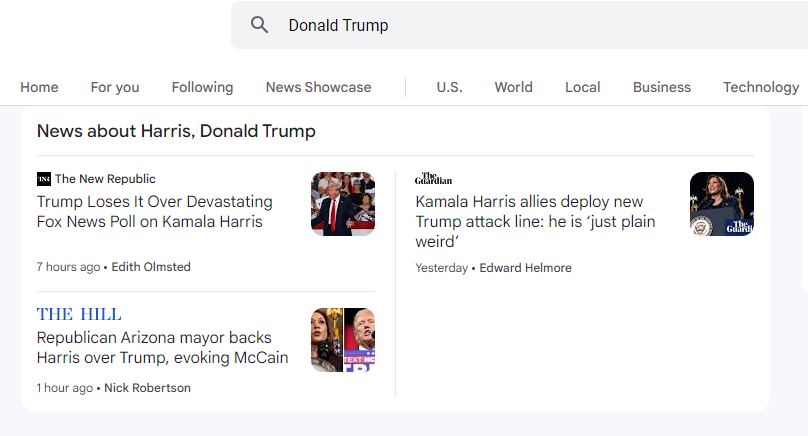Click The Guardian publisher logo
The image size is (808, 436).
[x=433, y=179]
